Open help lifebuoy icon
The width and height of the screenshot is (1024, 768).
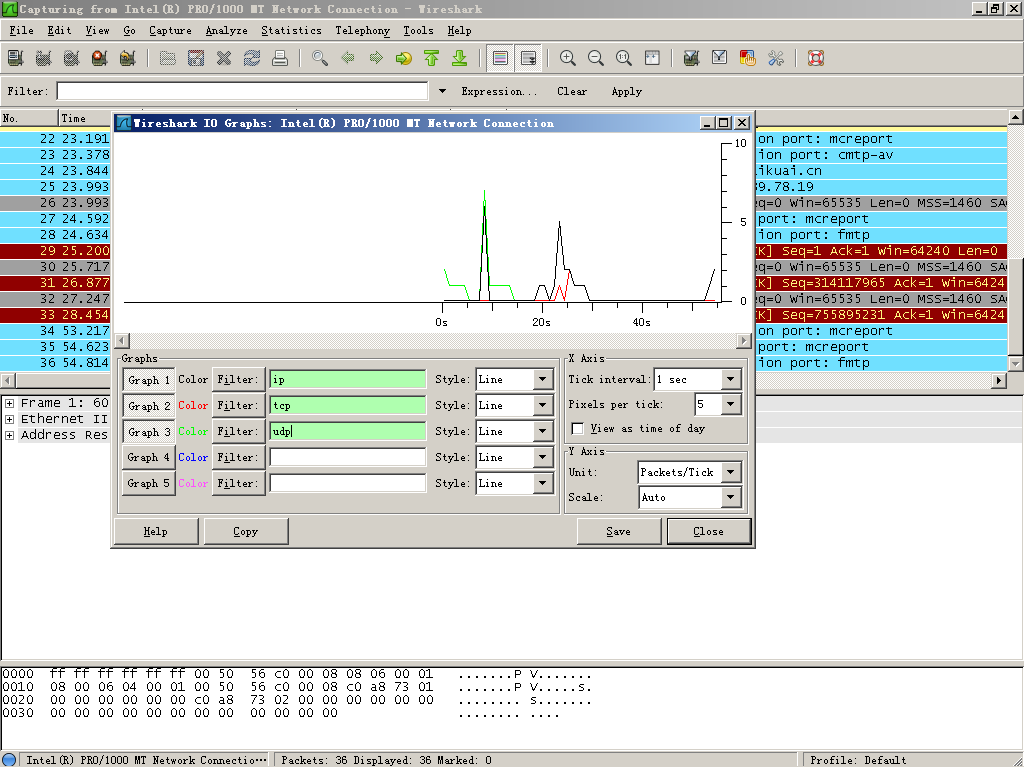click(816, 58)
